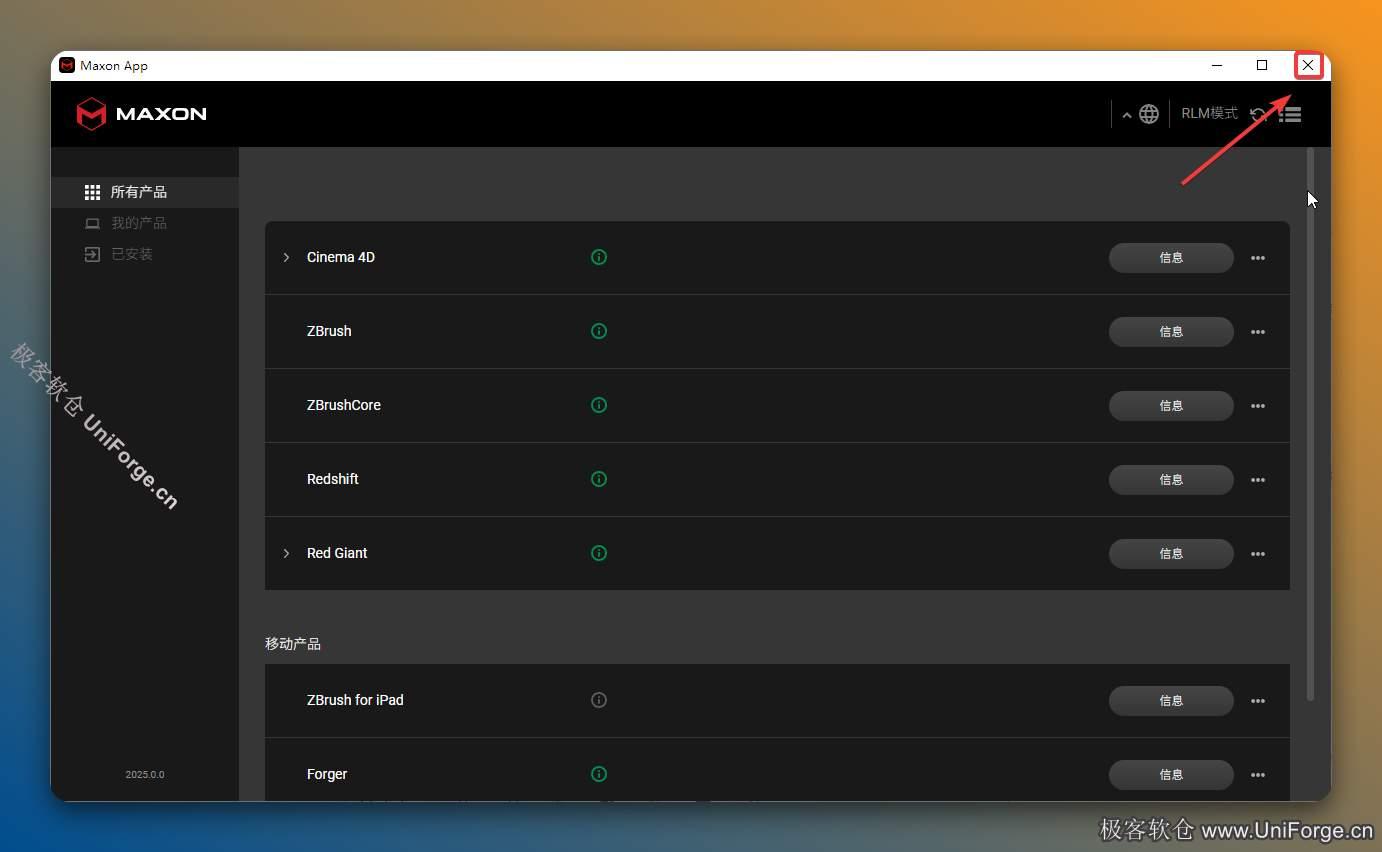1382x852 pixels.
Task: Select the Cinema 4D product name
Action: click(x=341, y=257)
